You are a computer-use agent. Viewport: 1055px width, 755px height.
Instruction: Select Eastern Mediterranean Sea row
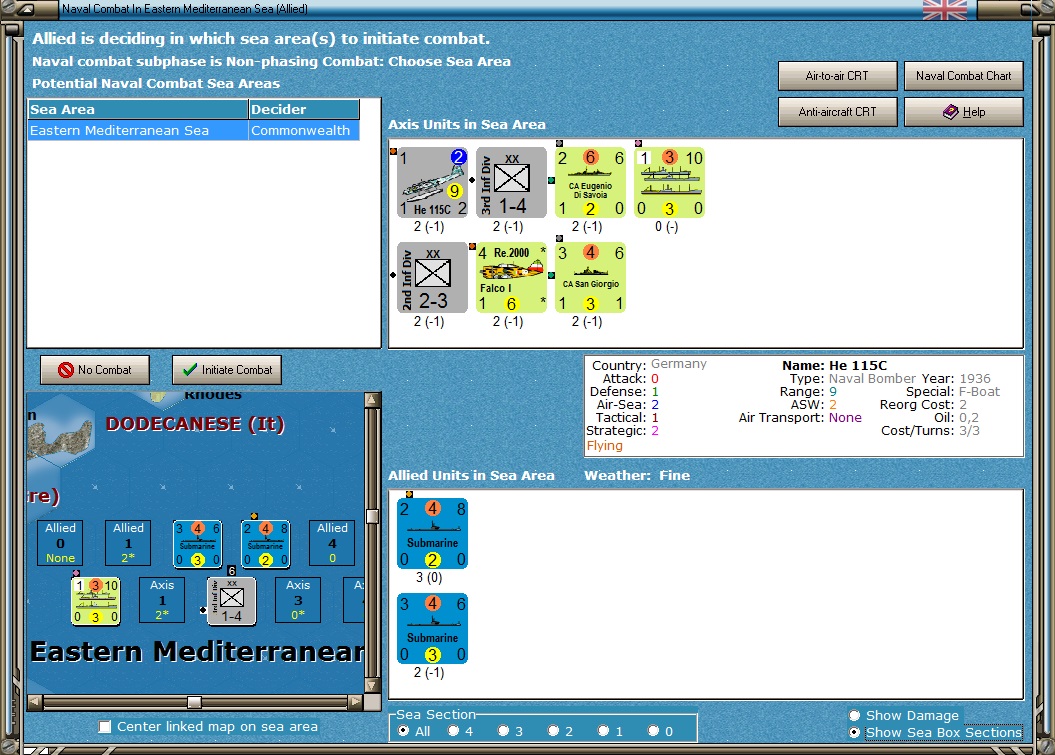point(193,131)
